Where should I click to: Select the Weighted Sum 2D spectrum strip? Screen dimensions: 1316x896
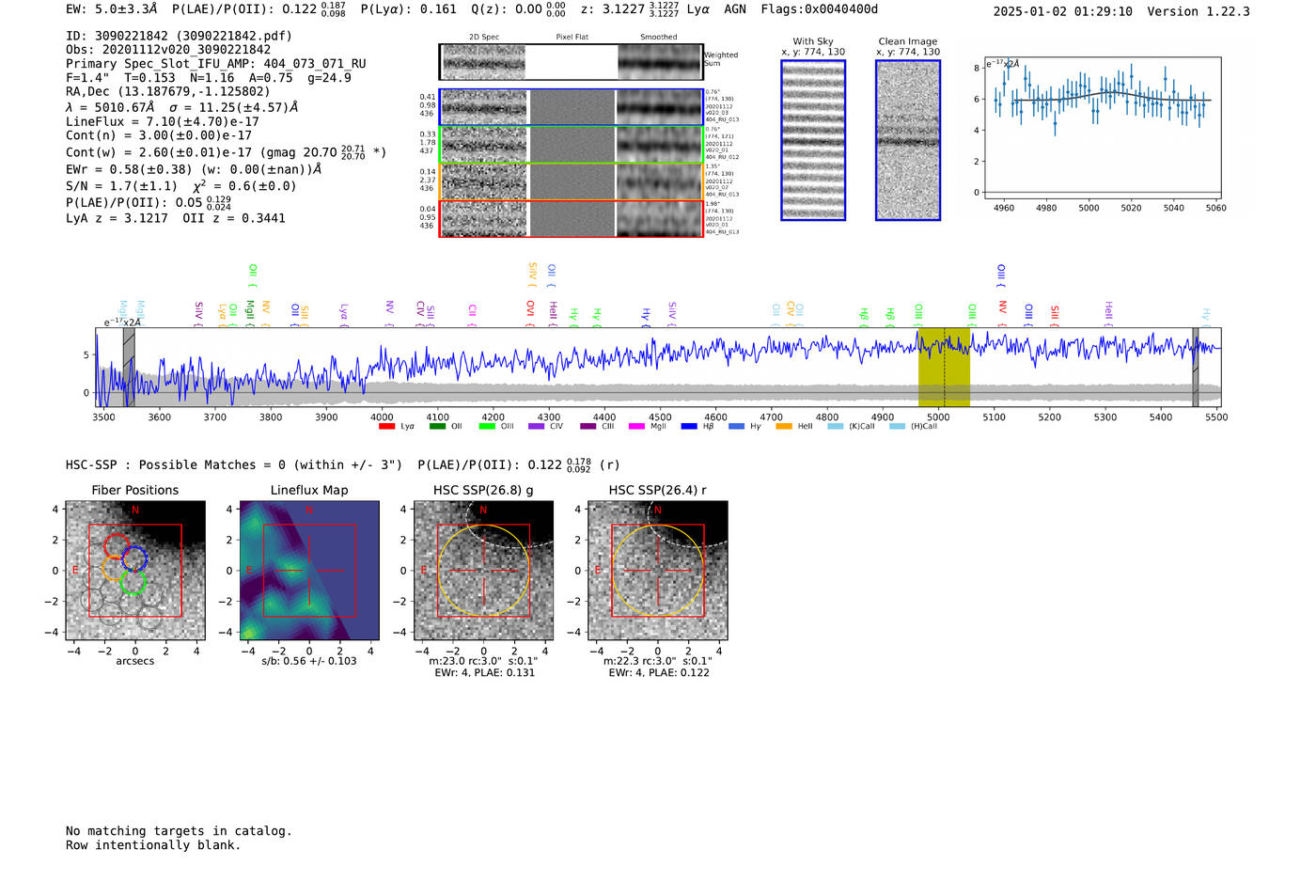572,62
